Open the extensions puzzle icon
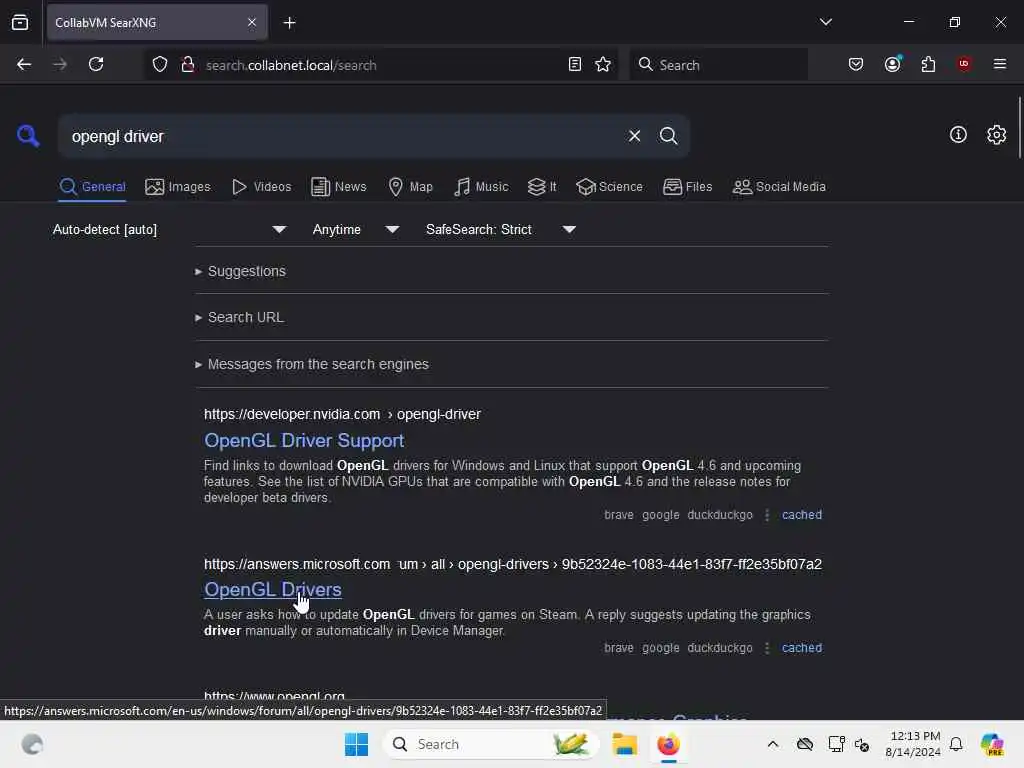Viewport: 1024px width, 768px height. point(928,65)
